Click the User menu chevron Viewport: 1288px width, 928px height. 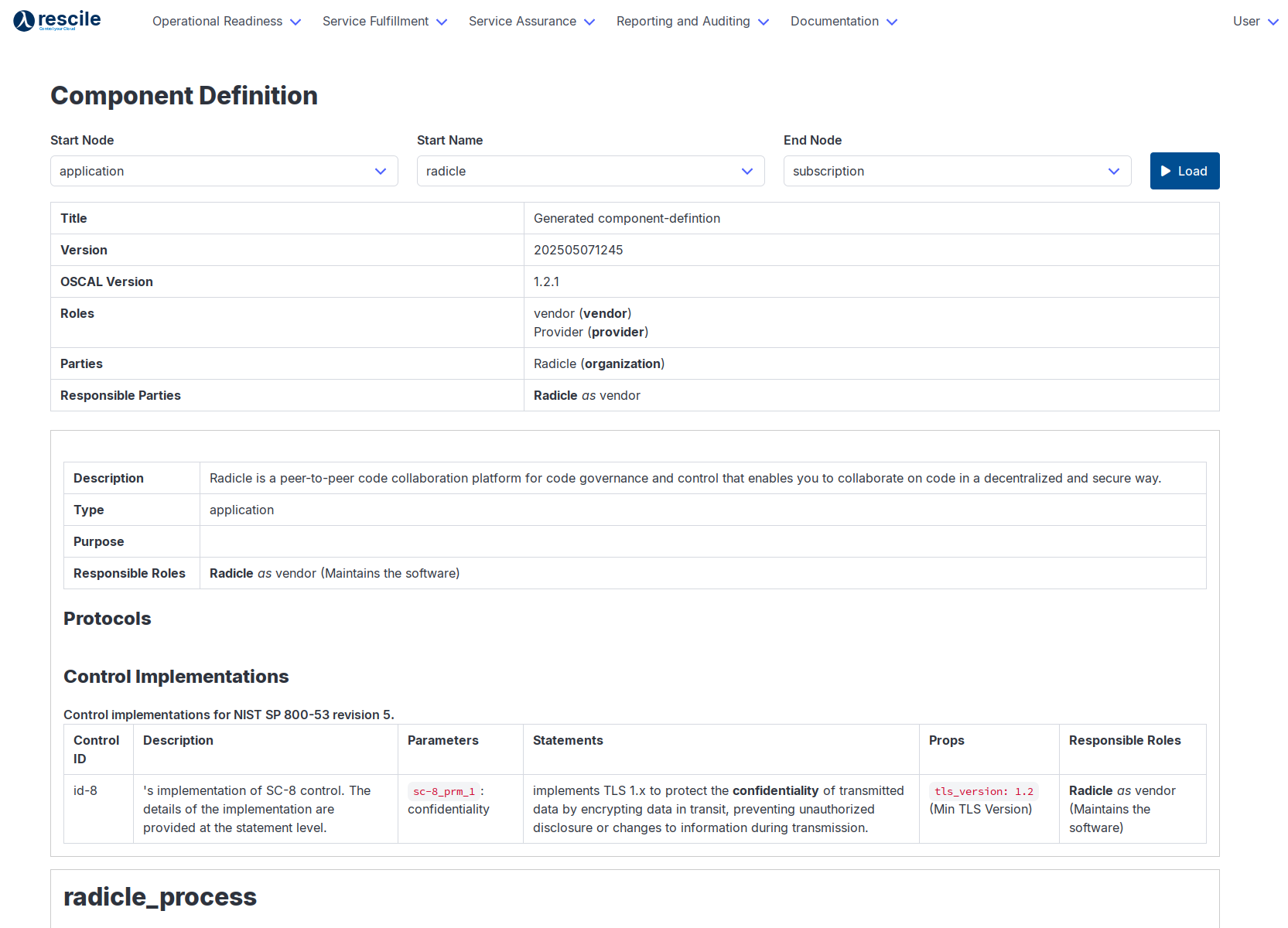(1273, 22)
